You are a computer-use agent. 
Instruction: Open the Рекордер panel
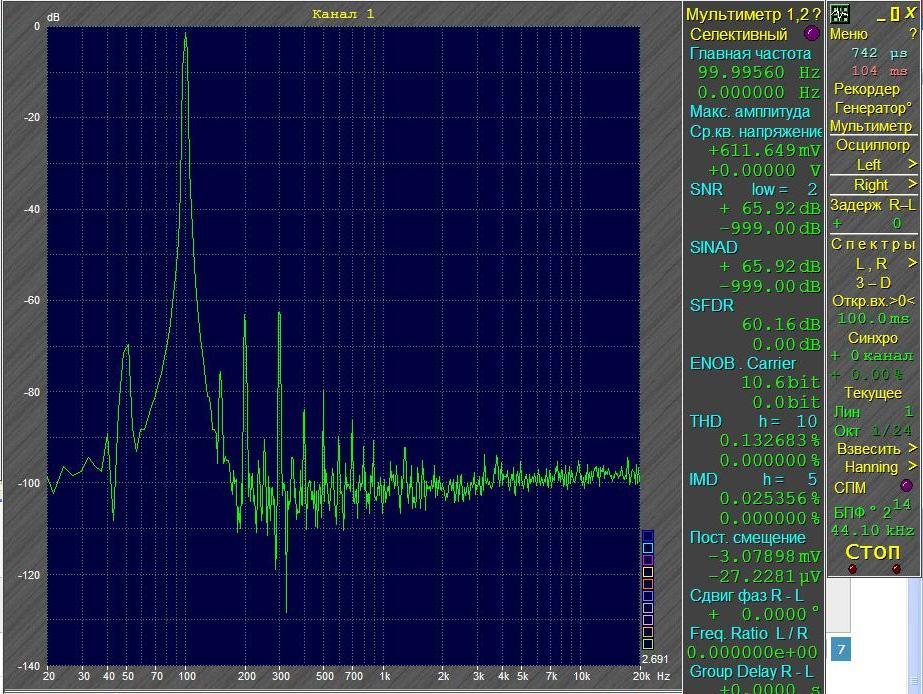tap(866, 89)
